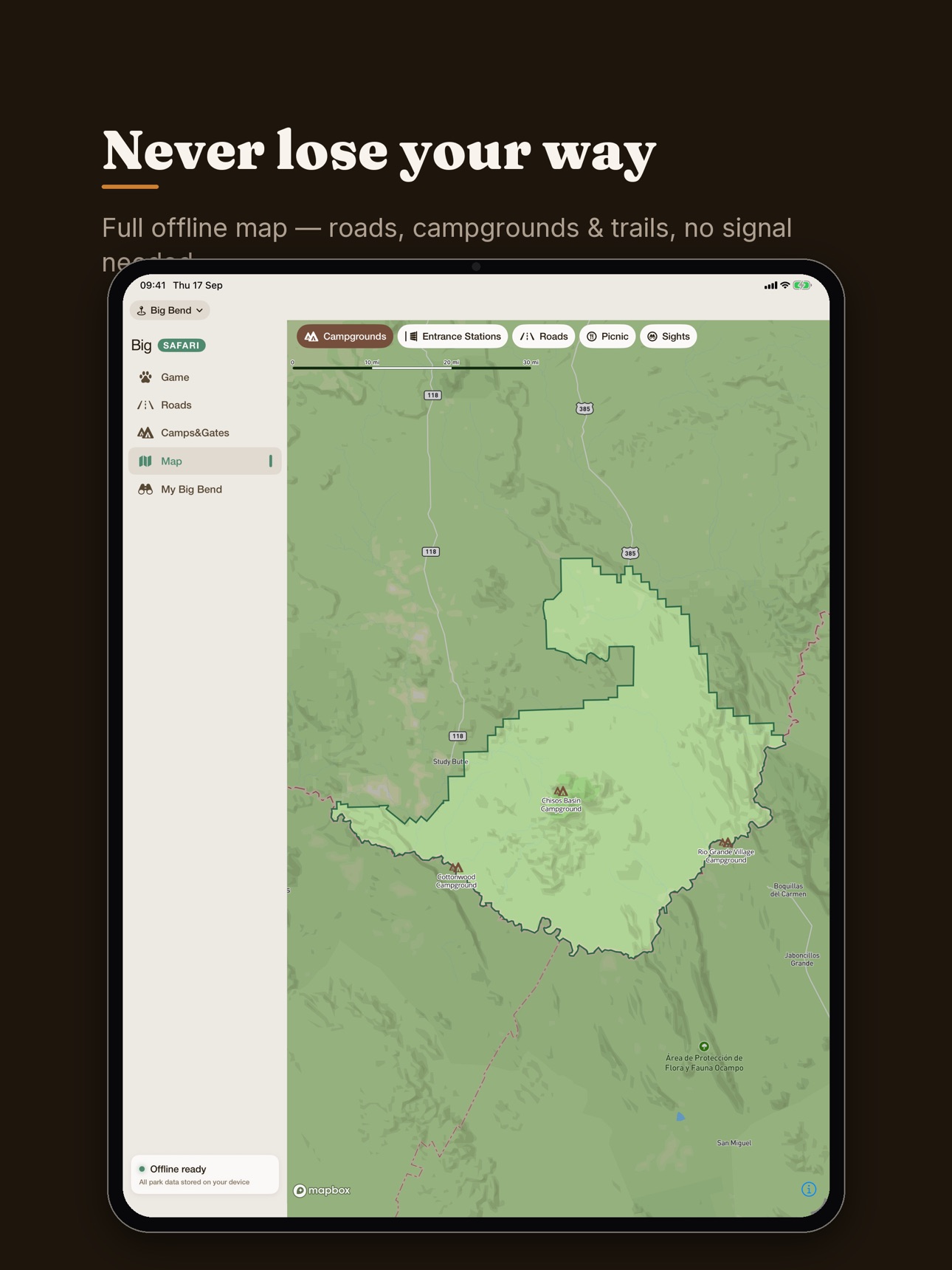Click the Wi-Fi icon in status bar

coord(785,285)
